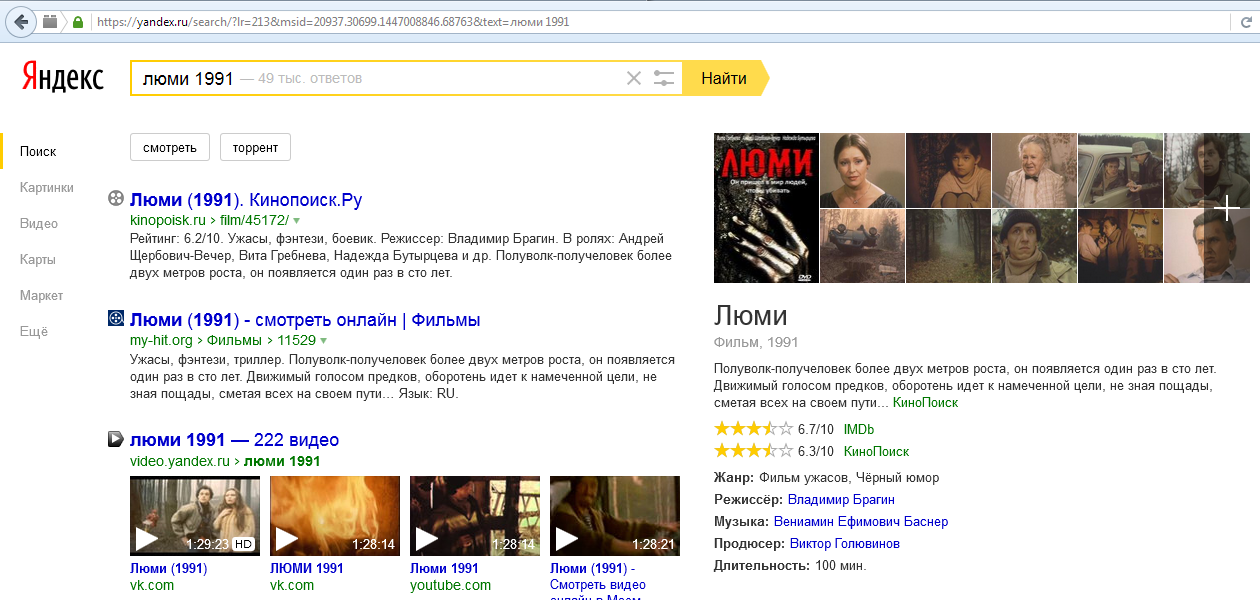
Task: Switch to the Картинки tab
Action: tap(47, 187)
